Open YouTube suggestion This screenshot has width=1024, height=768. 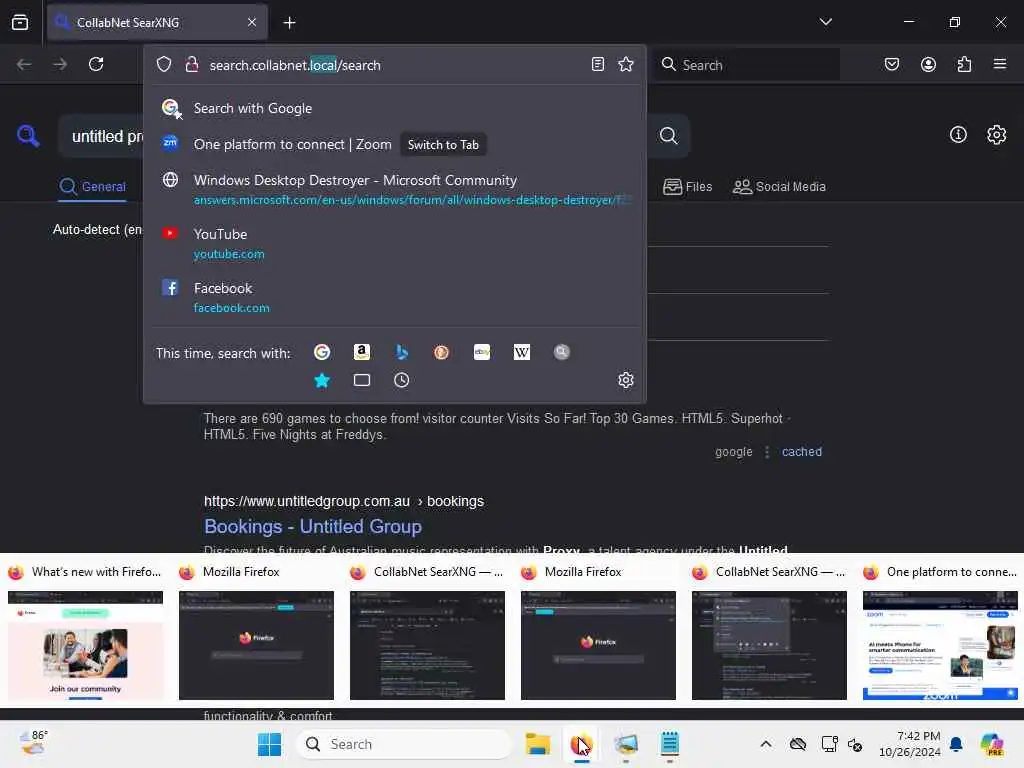pyautogui.click(x=394, y=244)
